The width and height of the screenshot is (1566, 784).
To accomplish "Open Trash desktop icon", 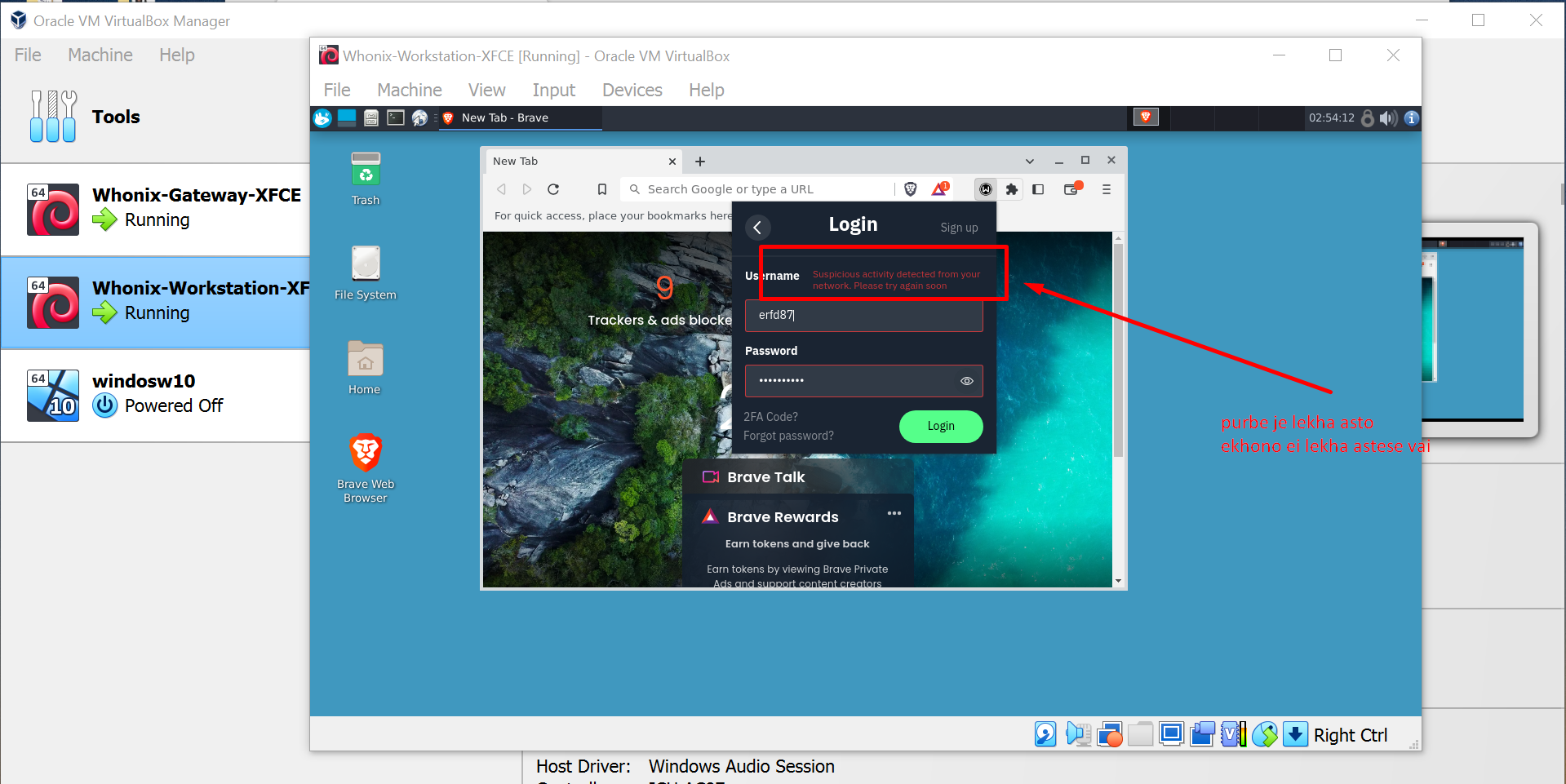I will (x=366, y=179).
